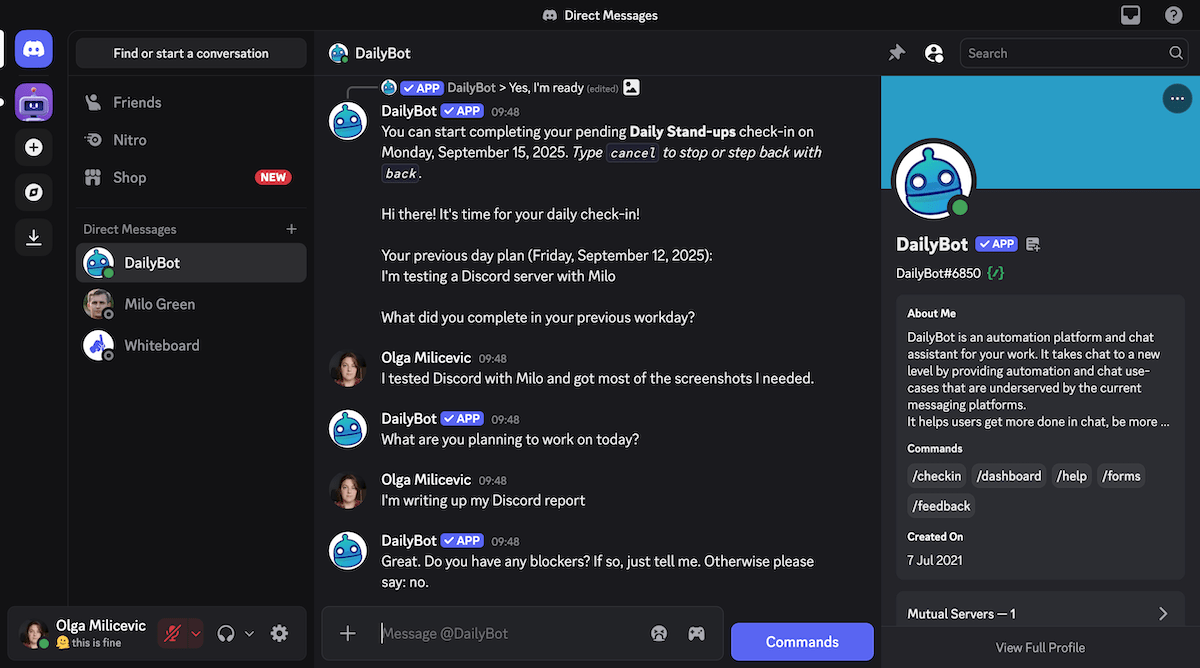The width and height of the screenshot is (1200, 668).
Task: Click the Discord home button
Action: 34,47
